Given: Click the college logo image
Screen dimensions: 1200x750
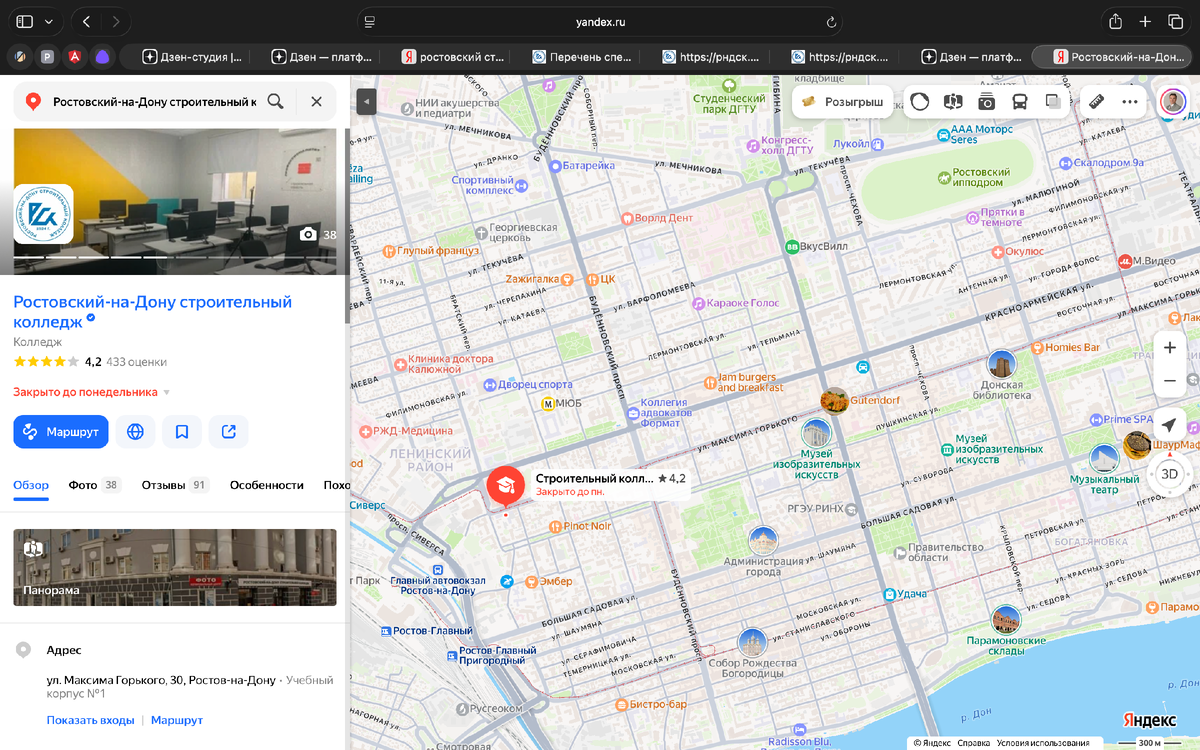Looking at the screenshot, I should pyautogui.click(x=43, y=214).
